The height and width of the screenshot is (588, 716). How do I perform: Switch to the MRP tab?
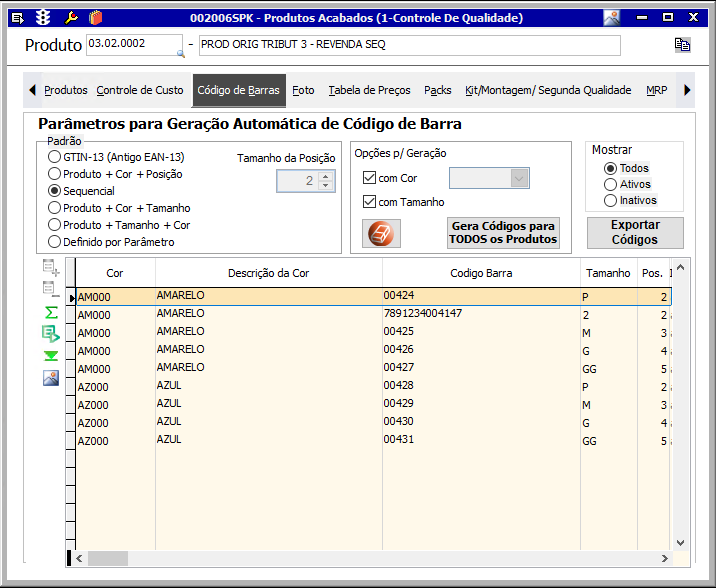657,90
